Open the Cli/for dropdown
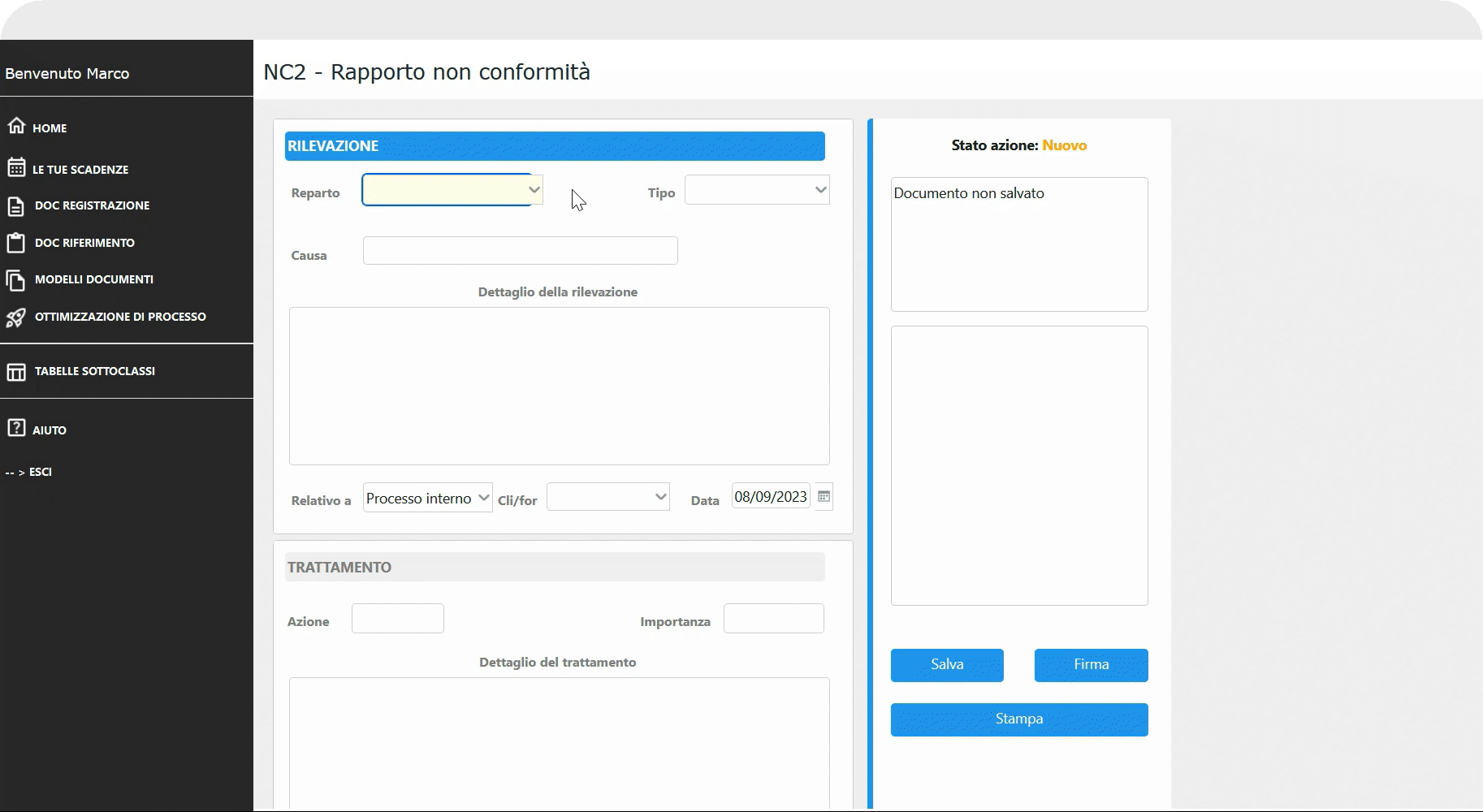This screenshot has width=1483, height=812. tap(607, 497)
